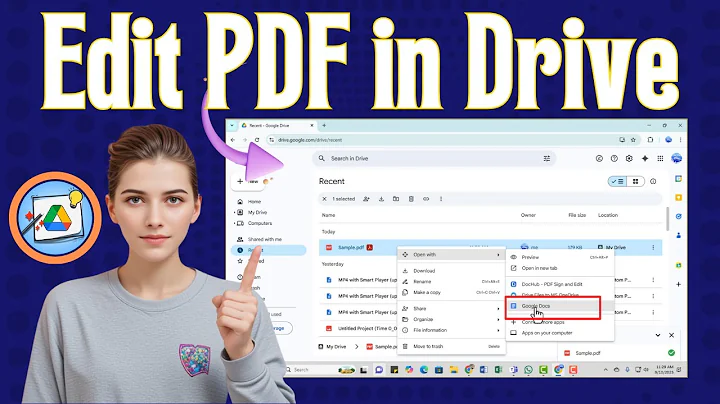This screenshot has width=720, height=404.
Task: Open Sample.pdf from the upload panel
Action: coord(588,353)
